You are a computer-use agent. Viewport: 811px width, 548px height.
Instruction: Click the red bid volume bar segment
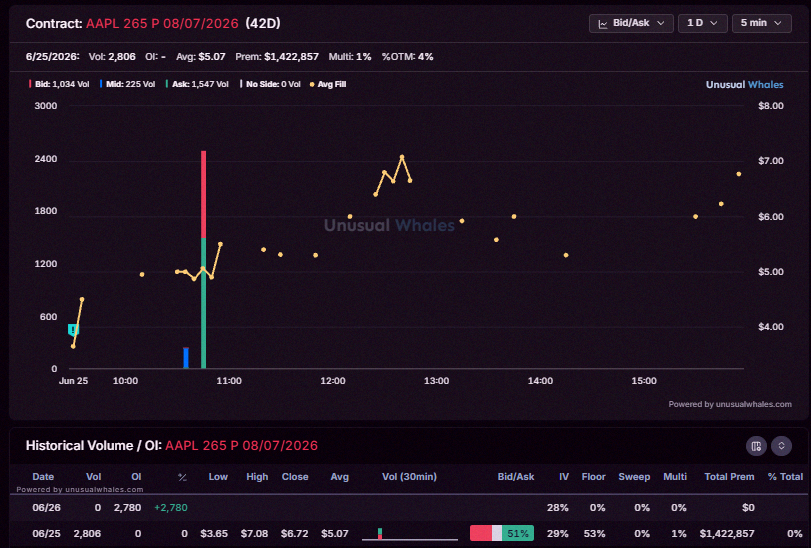tap(203, 194)
